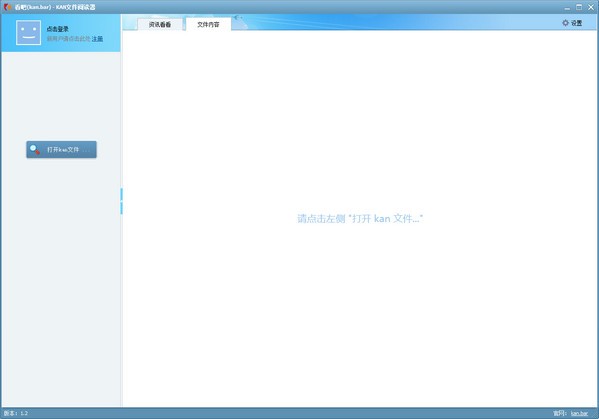Collapse the left sidebar using splitter handle
Screen dimensions: 599x419
point(121,201)
